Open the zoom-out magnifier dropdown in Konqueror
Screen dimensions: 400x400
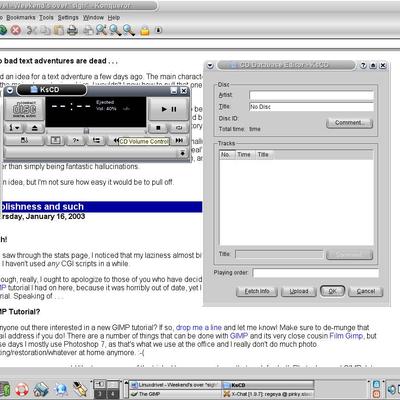129,30
